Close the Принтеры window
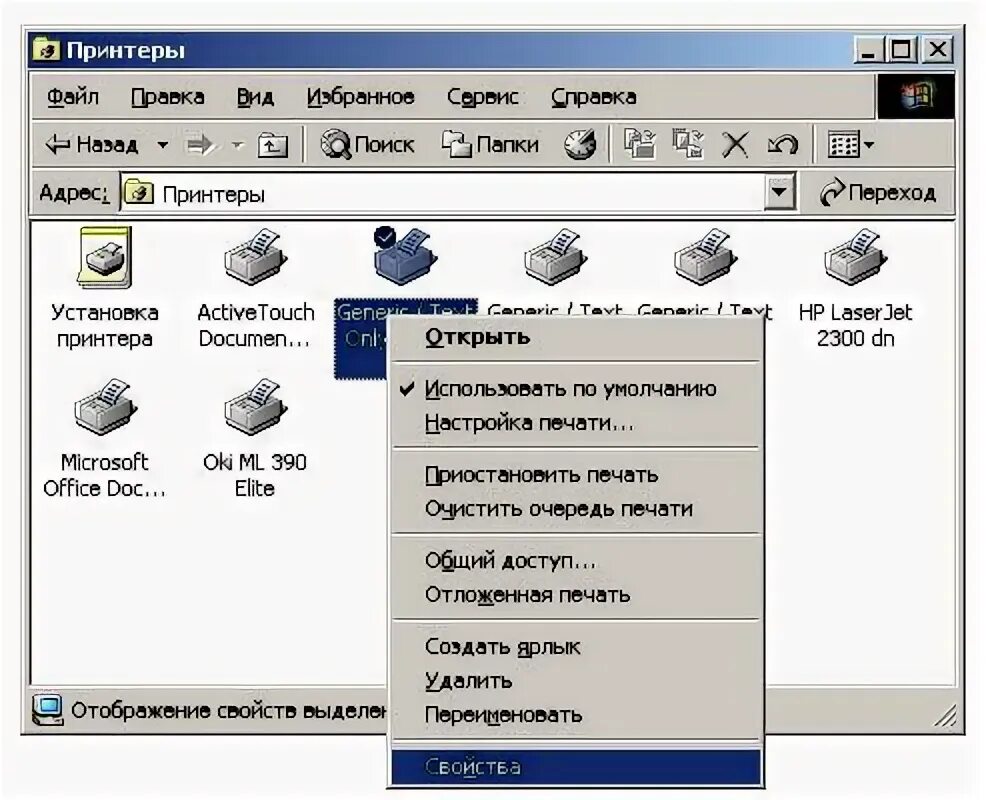This screenshot has width=986, height=800. pos(937,50)
